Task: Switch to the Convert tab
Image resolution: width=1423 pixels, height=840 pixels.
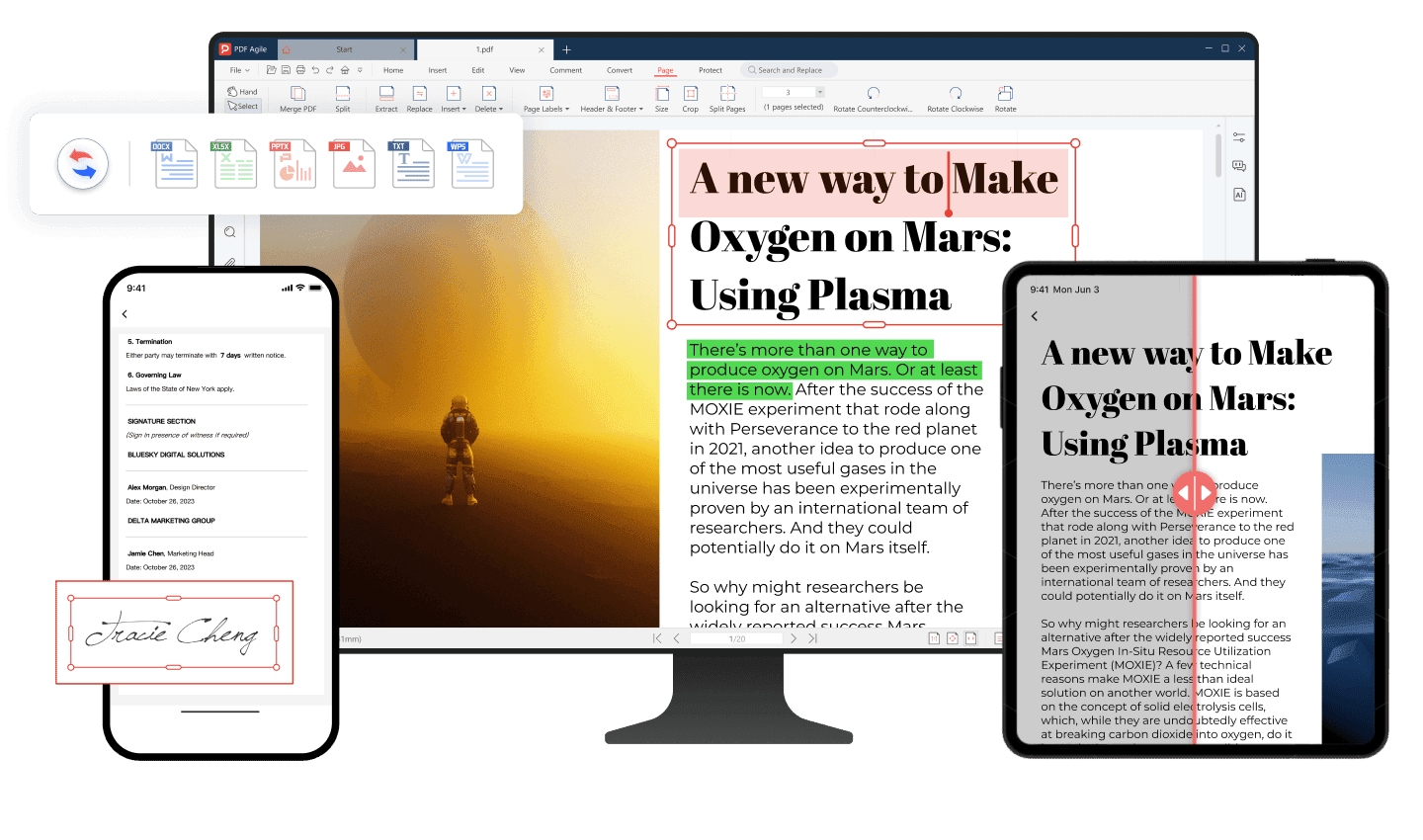Action: pos(620,70)
